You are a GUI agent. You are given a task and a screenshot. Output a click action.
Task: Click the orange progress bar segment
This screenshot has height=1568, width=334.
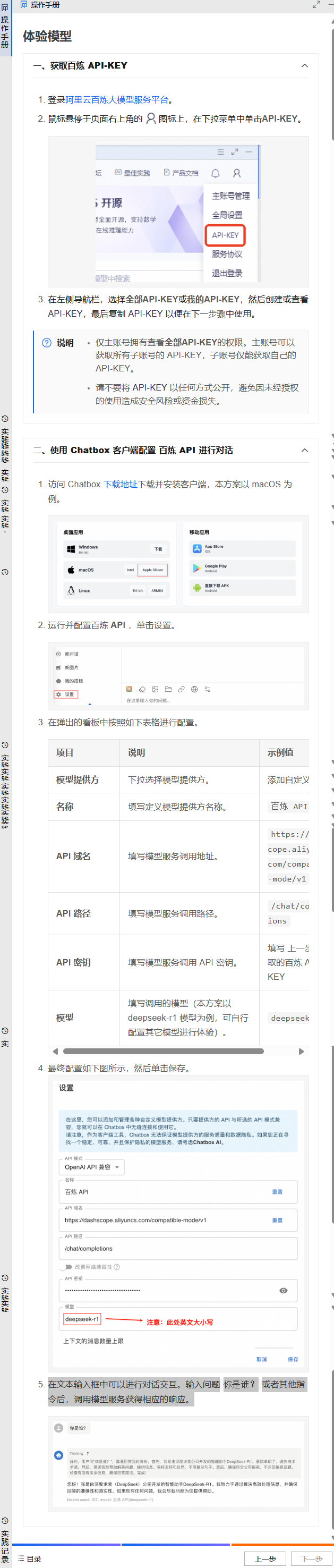pyautogui.click(x=282, y=1545)
